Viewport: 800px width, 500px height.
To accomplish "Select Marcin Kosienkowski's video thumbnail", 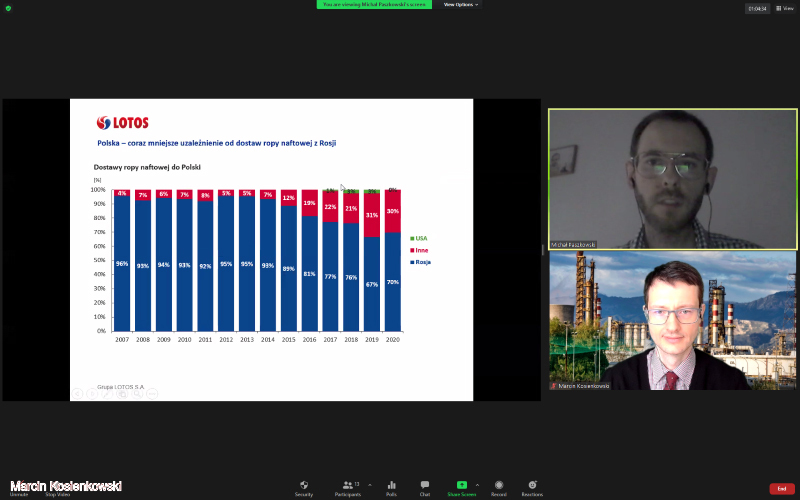I will [672, 320].
